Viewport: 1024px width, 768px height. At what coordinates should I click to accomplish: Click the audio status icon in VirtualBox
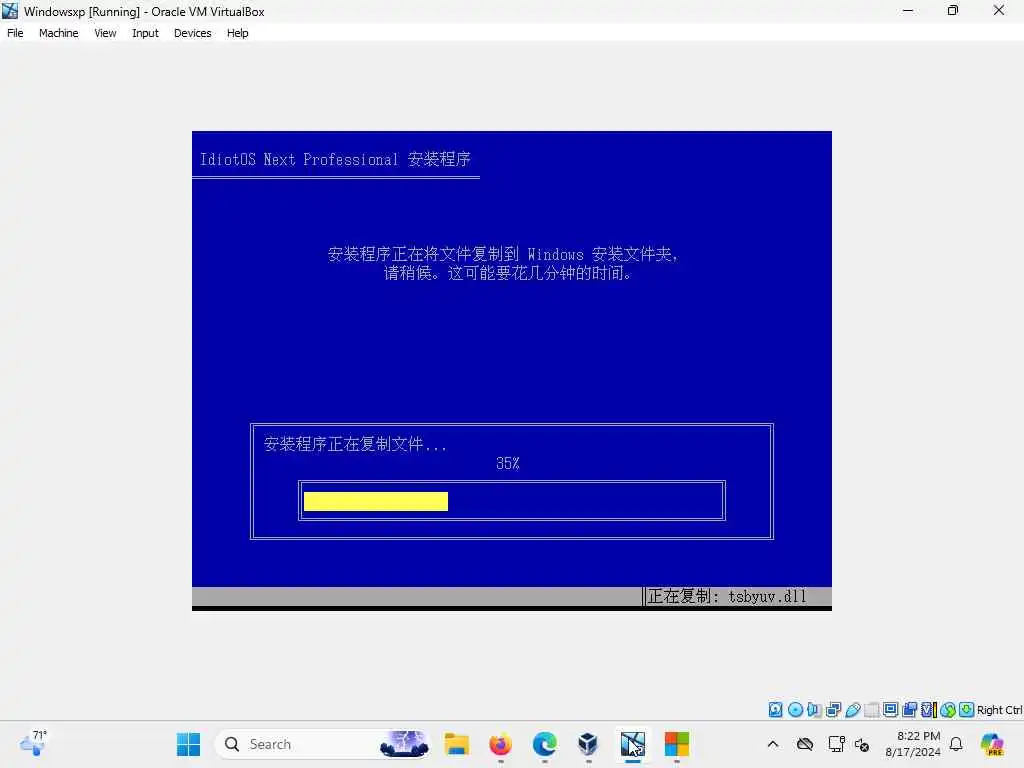click(814, 709)
